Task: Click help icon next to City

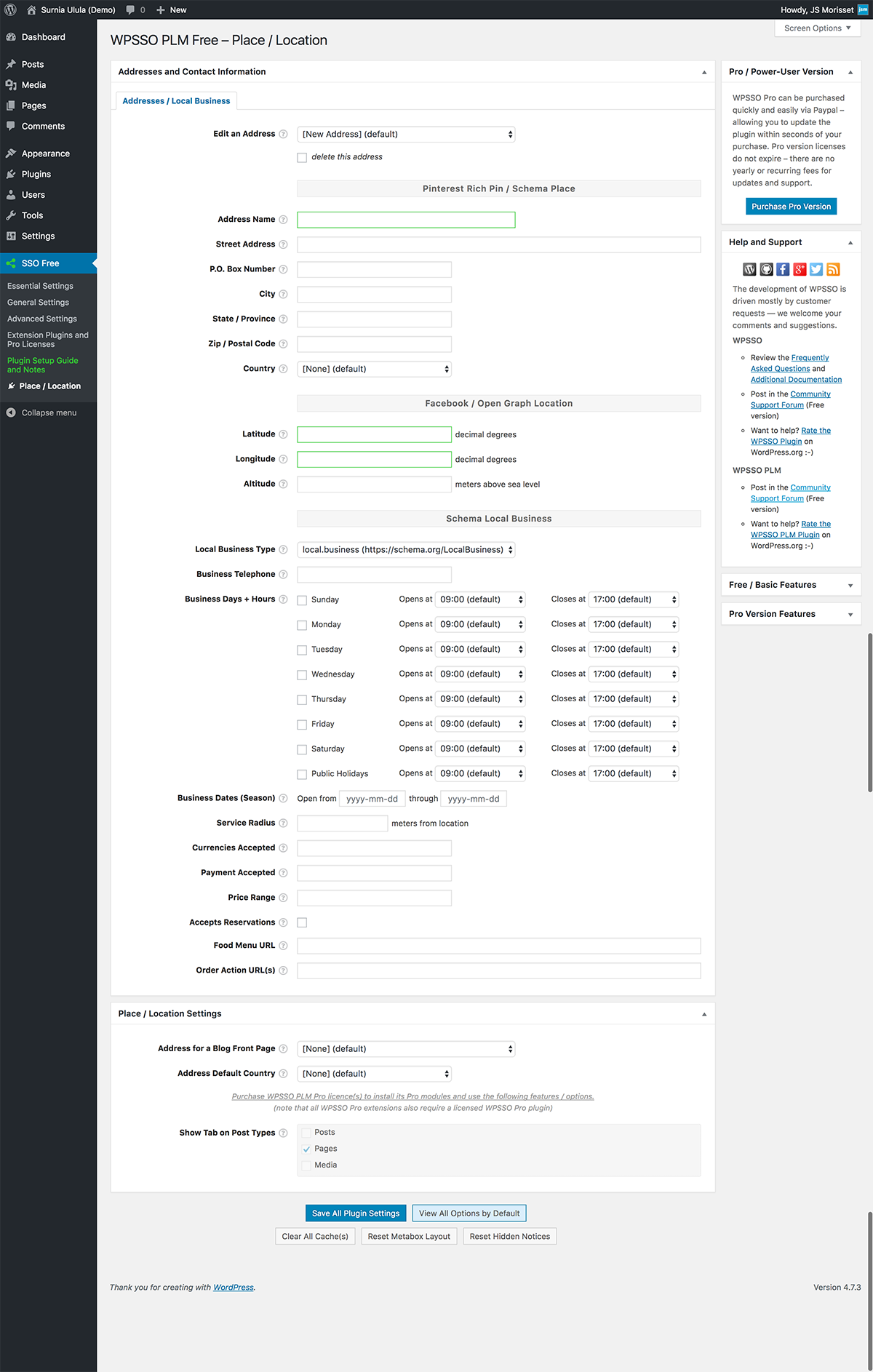Action: (283, 295)
